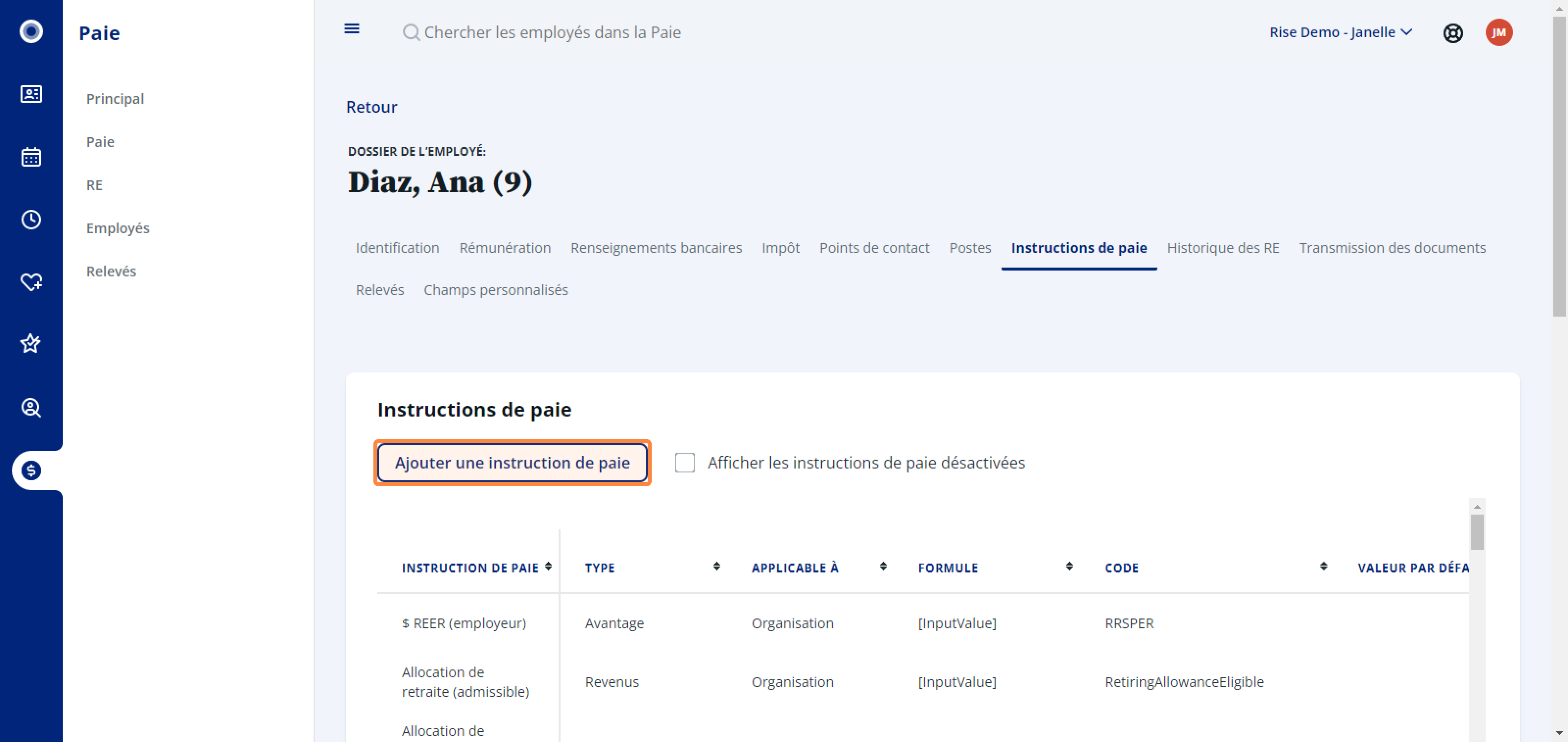The width and height of the screenshot is (1568, 742).
Task: Switch to Renseignements bancaires tab
Action: pyautogui.click(x=656, y=247)
